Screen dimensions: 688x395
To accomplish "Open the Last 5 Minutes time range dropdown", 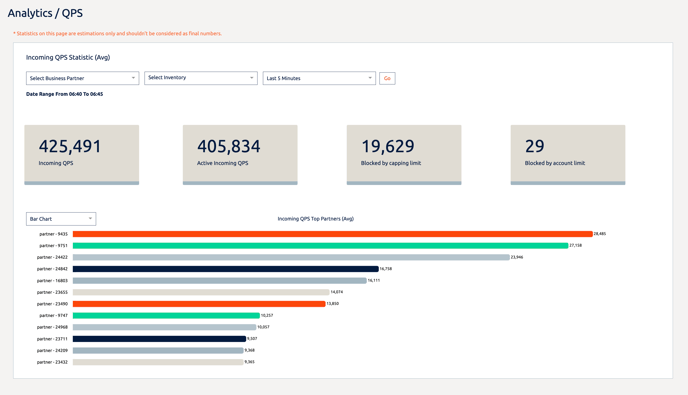I will point(319,78).
